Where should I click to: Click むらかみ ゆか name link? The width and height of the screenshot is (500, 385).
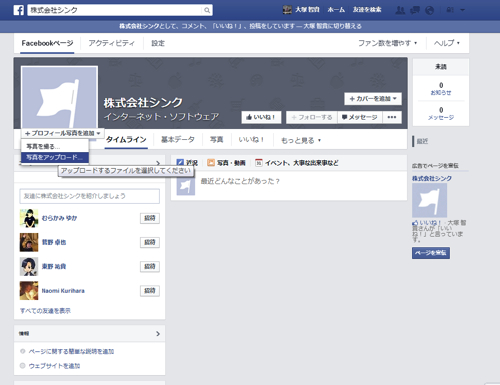pos(59,218)
